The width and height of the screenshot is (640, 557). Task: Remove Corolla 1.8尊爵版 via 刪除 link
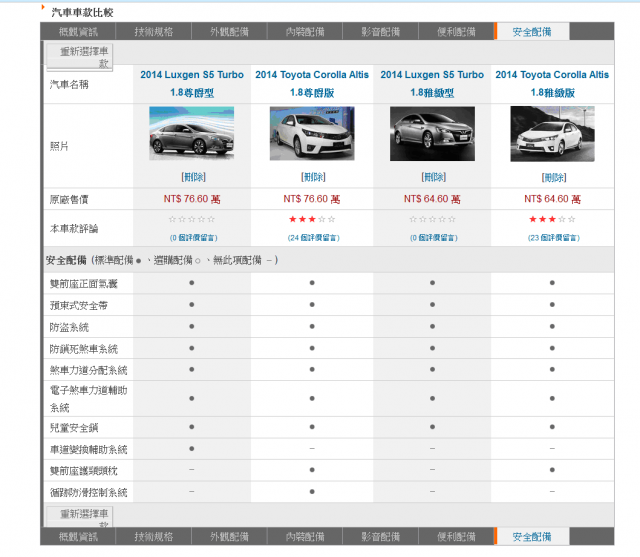pos(313,177)
